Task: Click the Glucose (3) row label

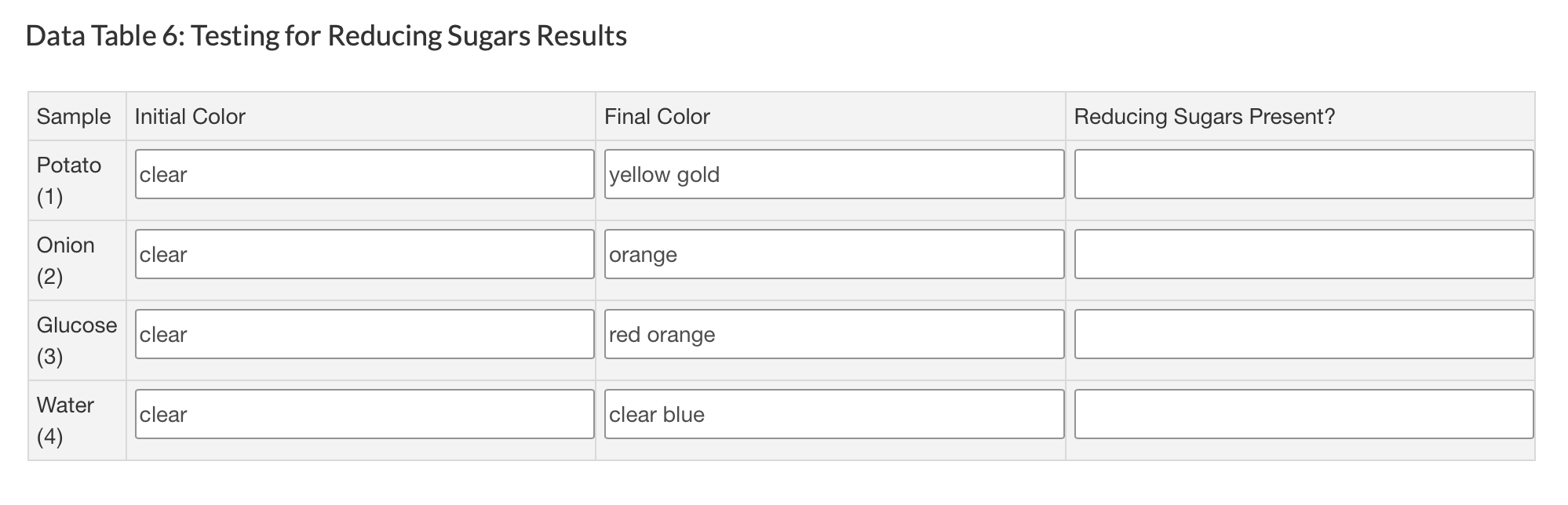Action: point(76,340)
